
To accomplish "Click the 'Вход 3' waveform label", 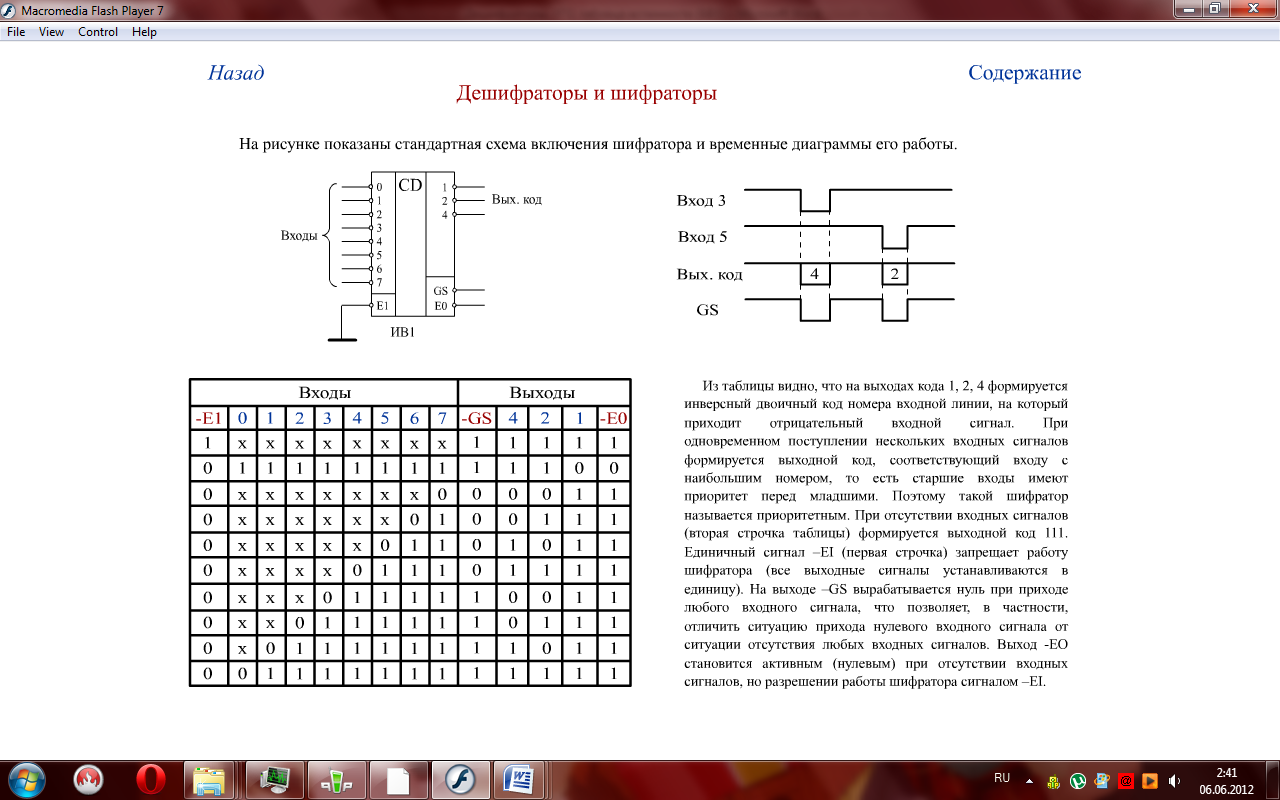I will 702,200.
